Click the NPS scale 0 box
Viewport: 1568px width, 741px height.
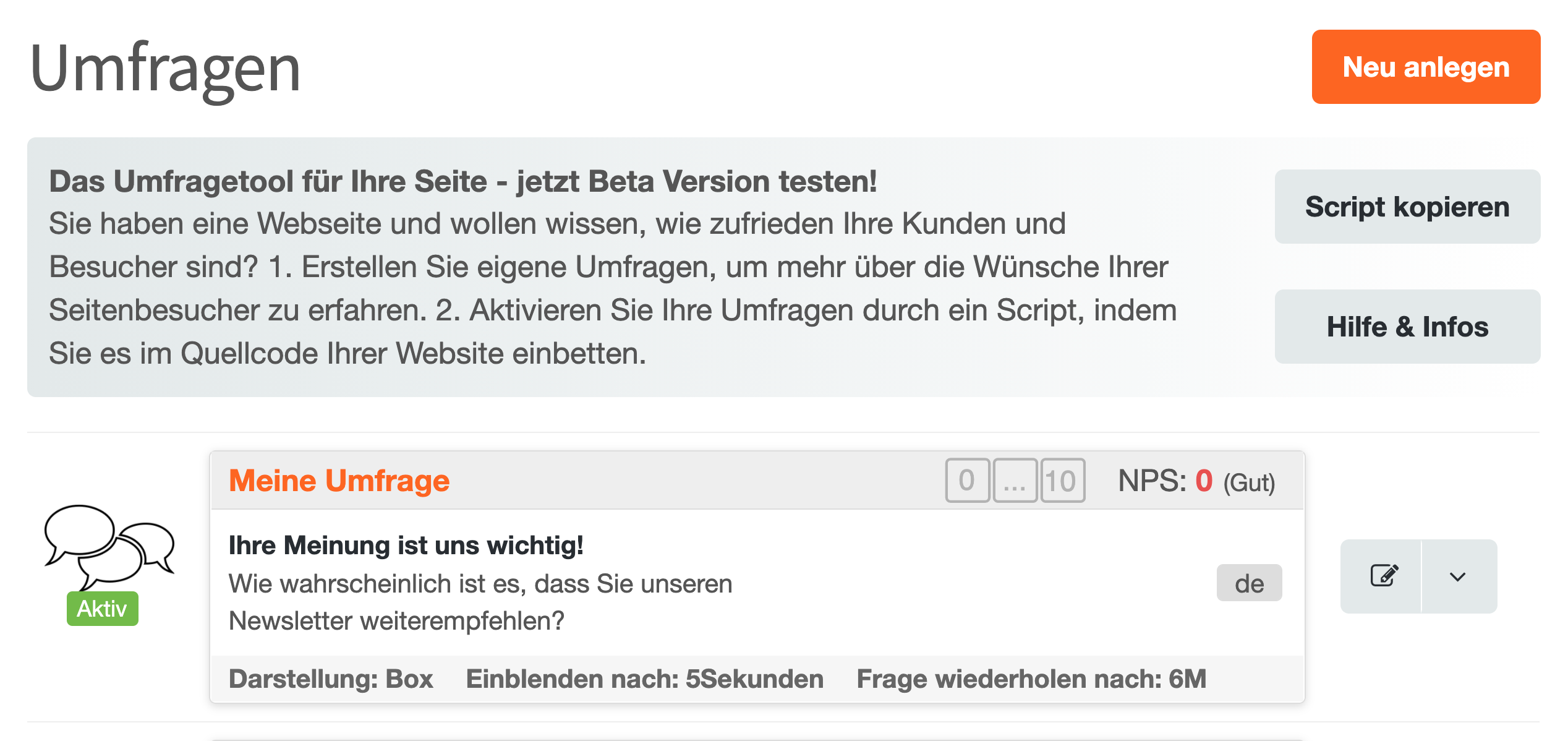pyautogui.click(x=967, y=480)
